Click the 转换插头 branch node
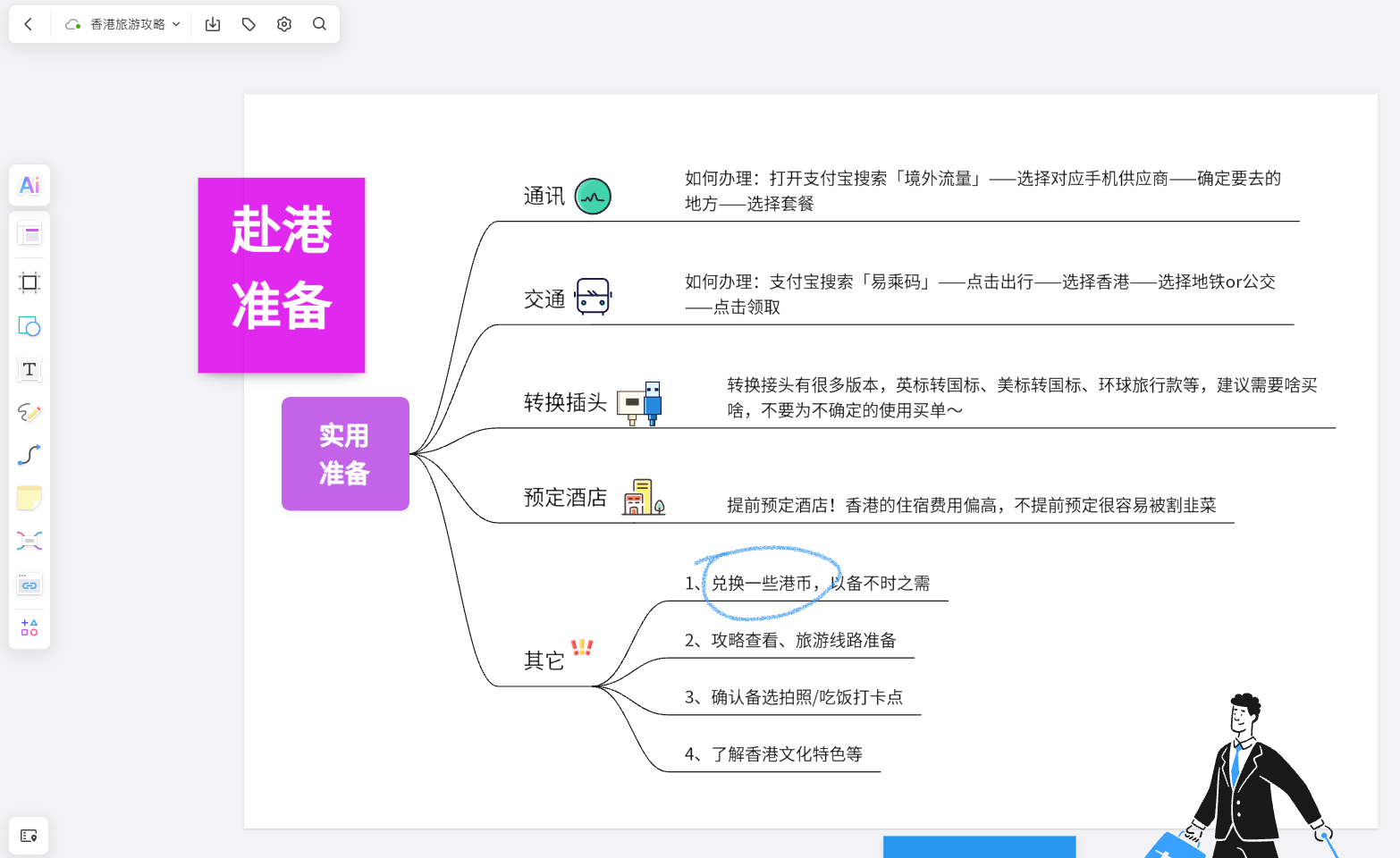Viewport: 1400px width, 858px height. (565, 403)
